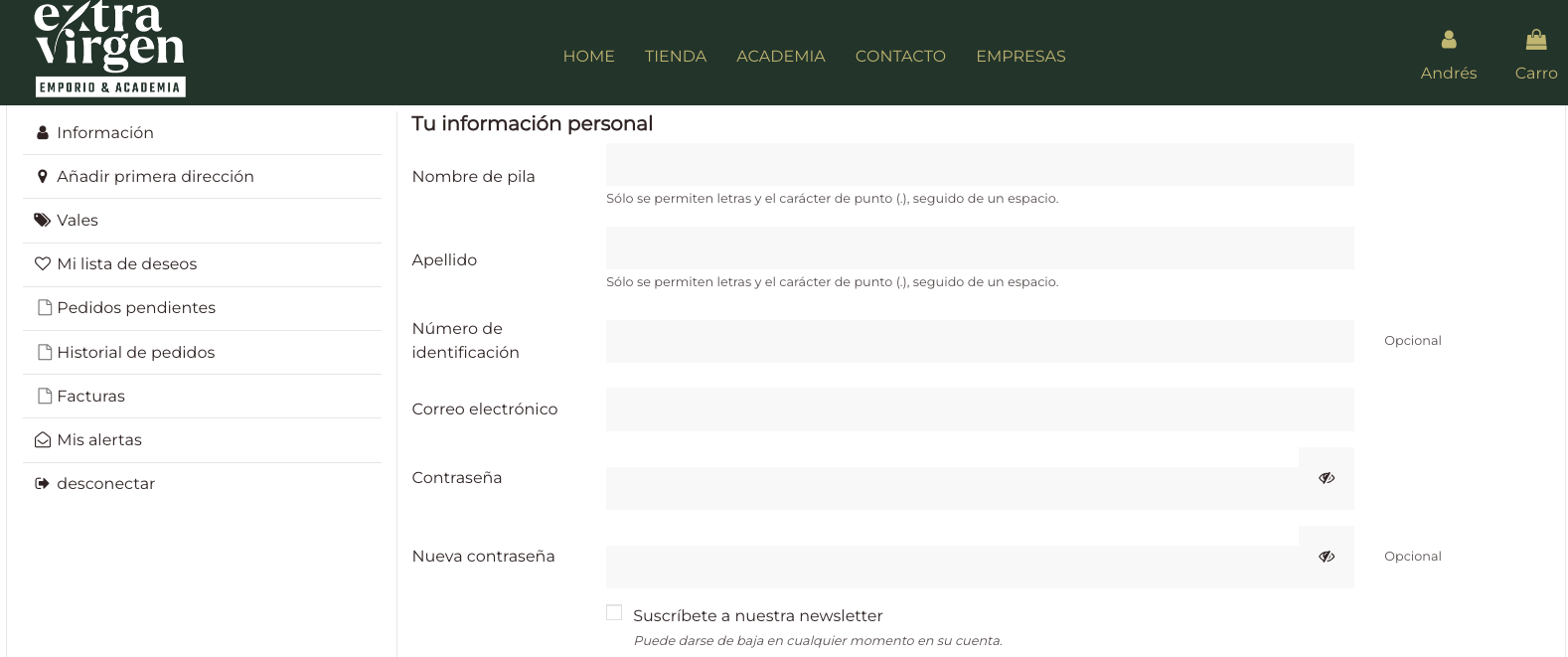Open Mi lista de deseos
This screenshot has height=657, width=1568.
tap(202, 263)
